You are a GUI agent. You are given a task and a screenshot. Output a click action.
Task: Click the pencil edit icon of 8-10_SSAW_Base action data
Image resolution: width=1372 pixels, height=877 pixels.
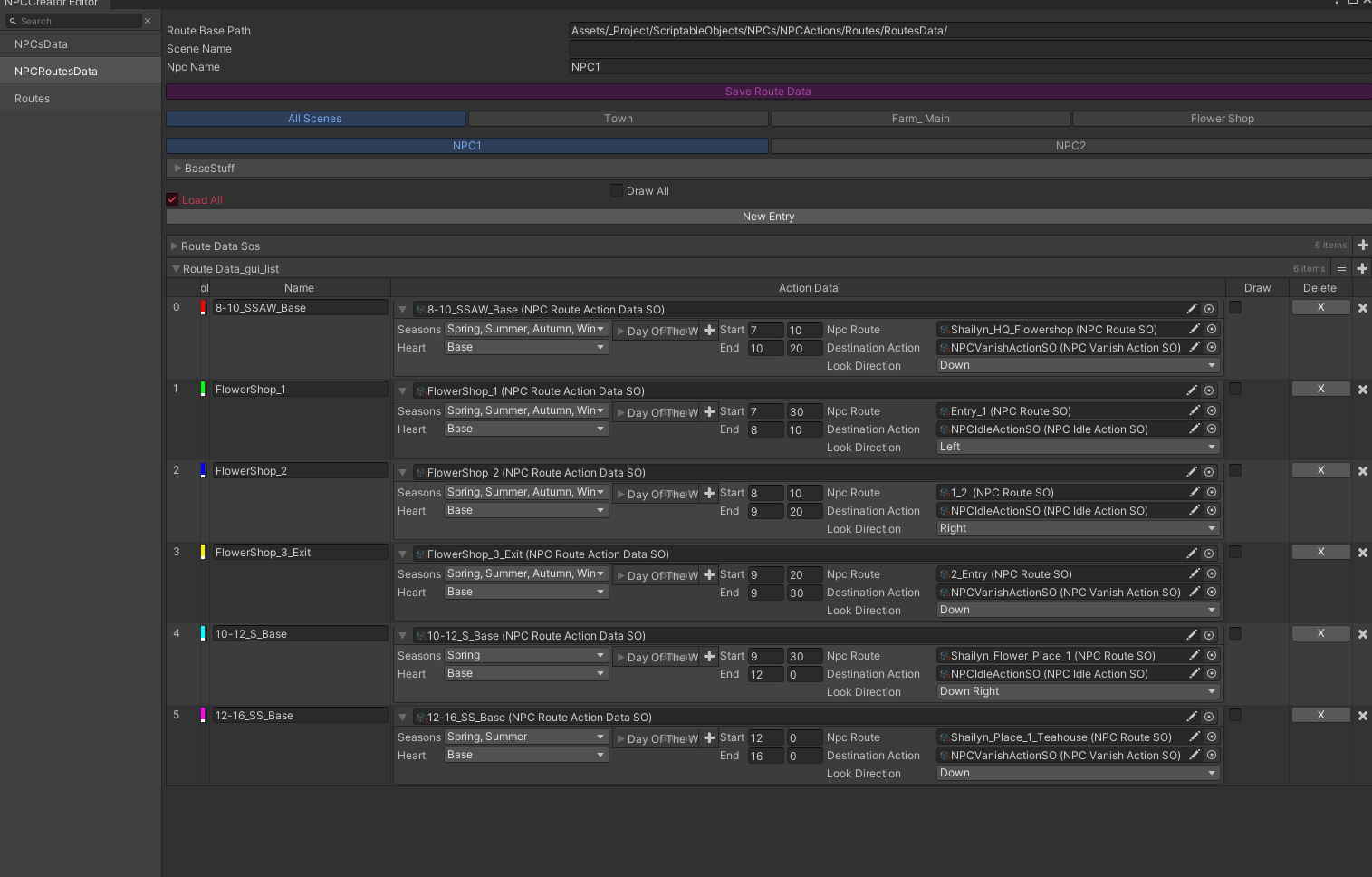pos(1192,309)
